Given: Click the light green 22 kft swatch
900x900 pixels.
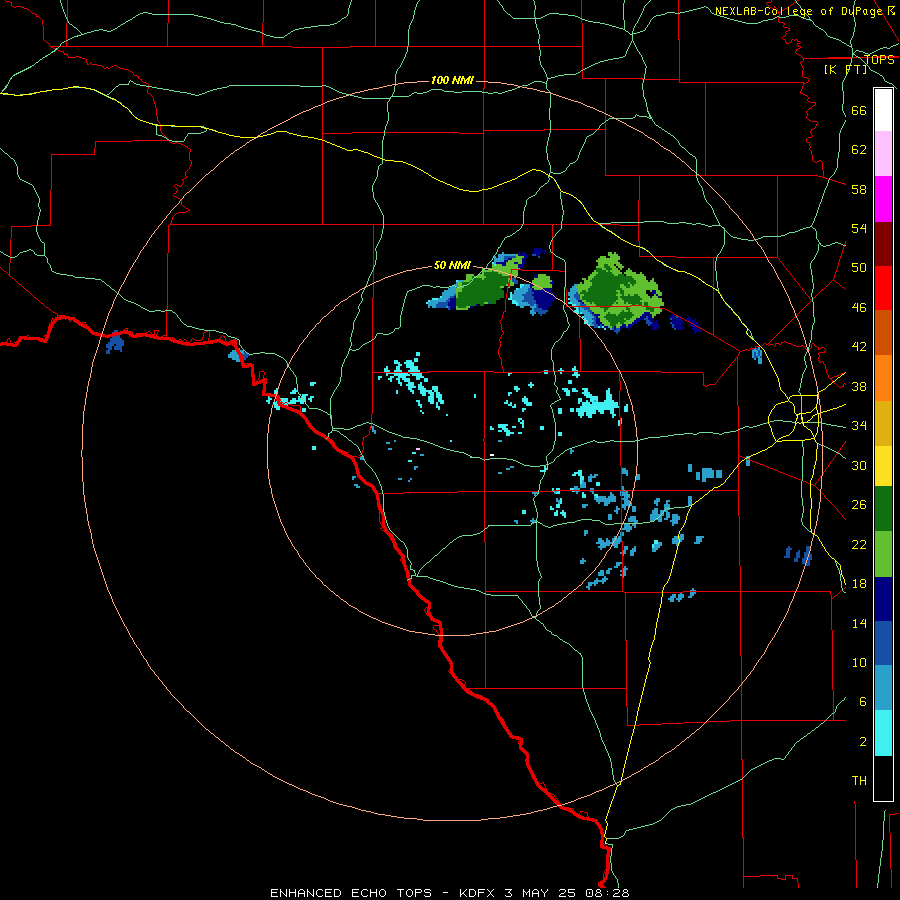Looking at the screenshot, I should pos(883,554).
